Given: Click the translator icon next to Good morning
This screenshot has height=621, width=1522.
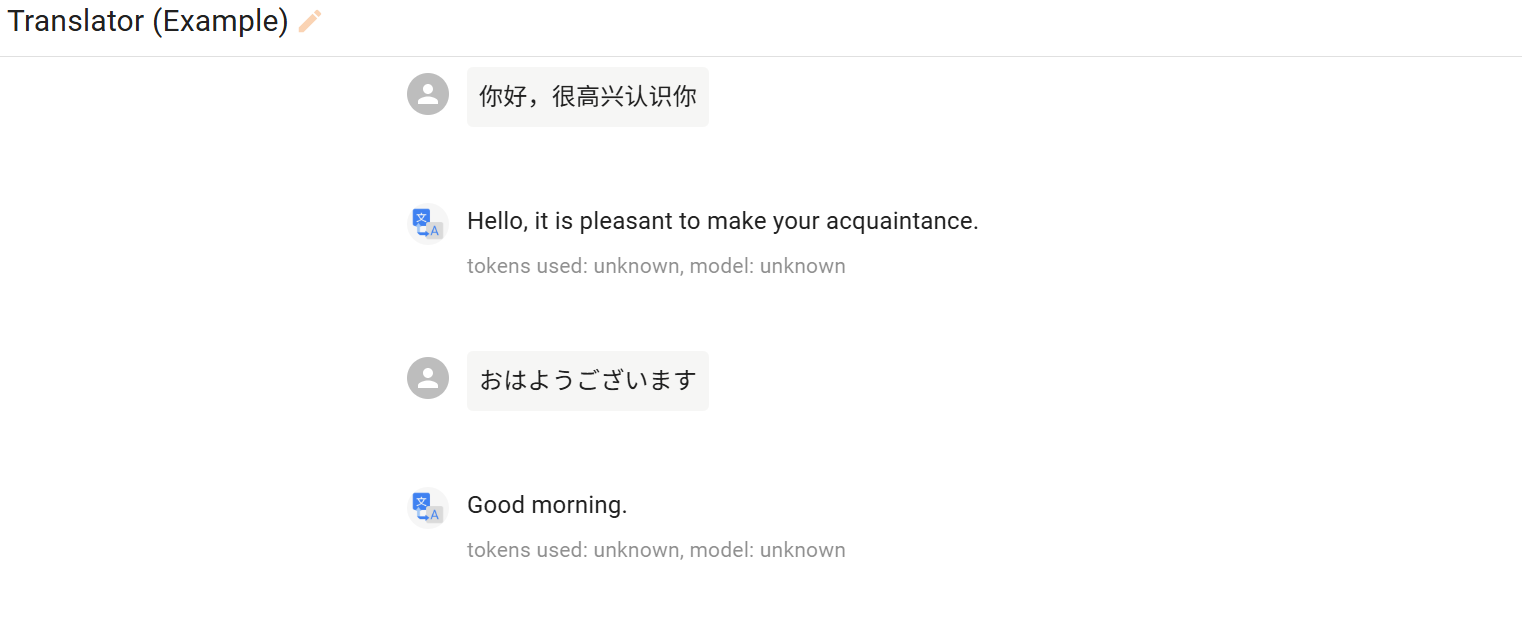Looking at the screenshot, I should [428, 507].
